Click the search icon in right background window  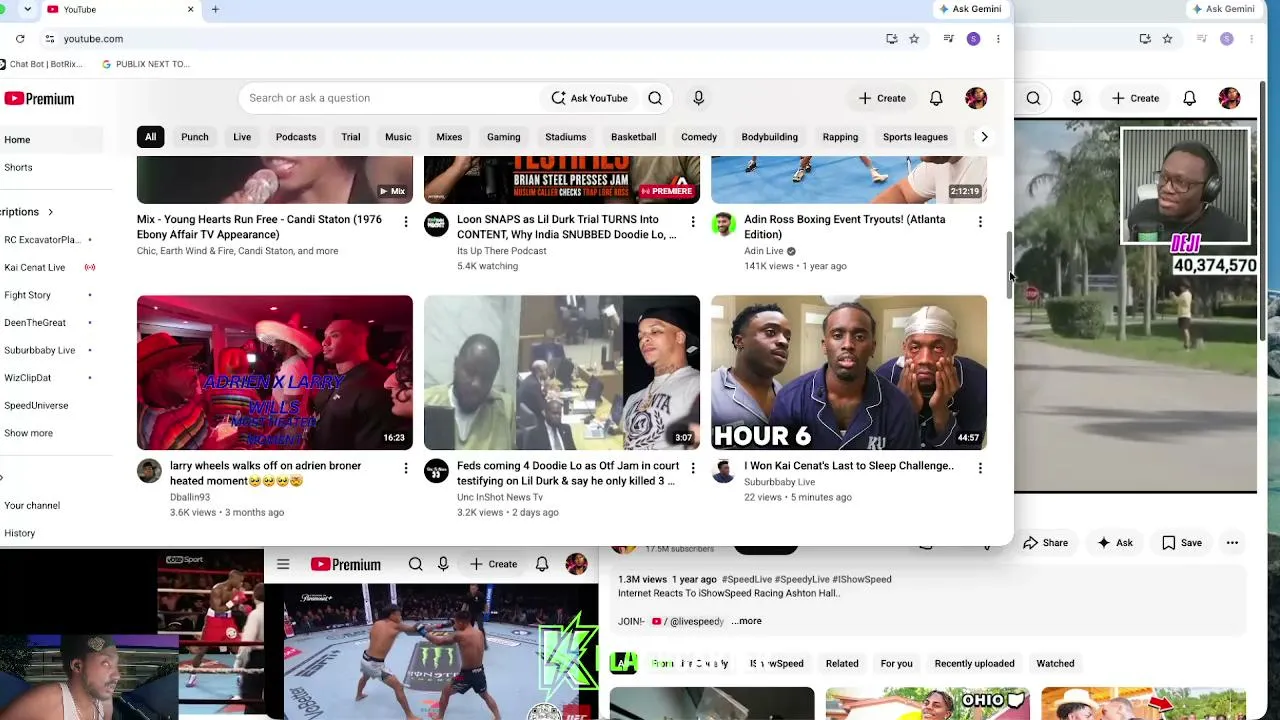[1033, 98]
